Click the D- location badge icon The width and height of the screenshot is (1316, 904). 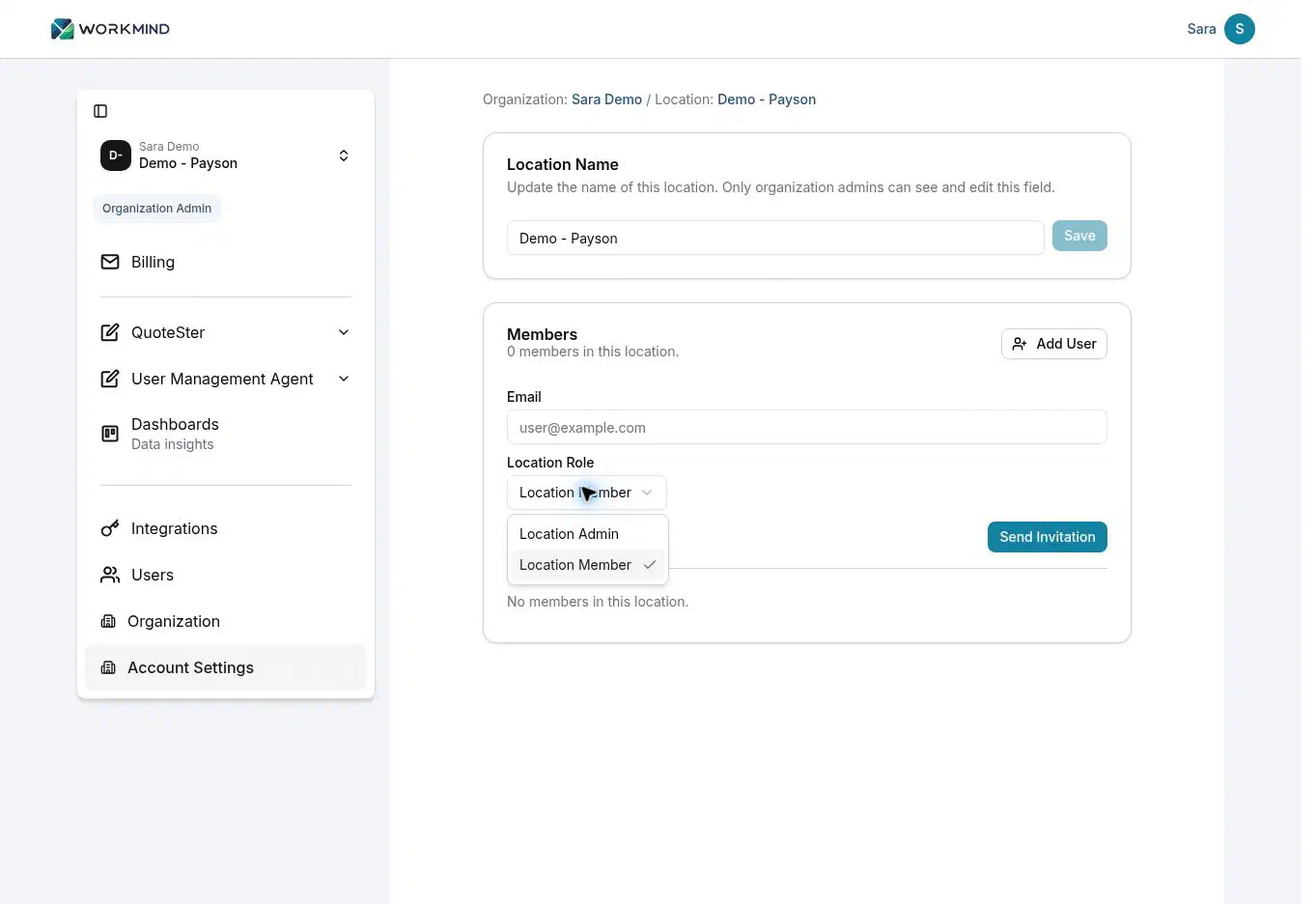pyautogui.click(x=116, y=155)
